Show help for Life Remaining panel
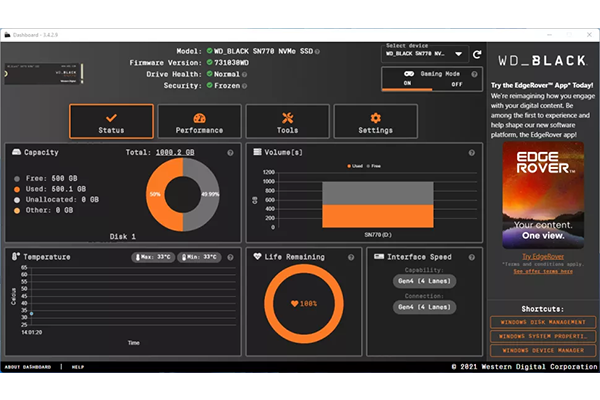600x400 pixels. (x=351, y=257)
